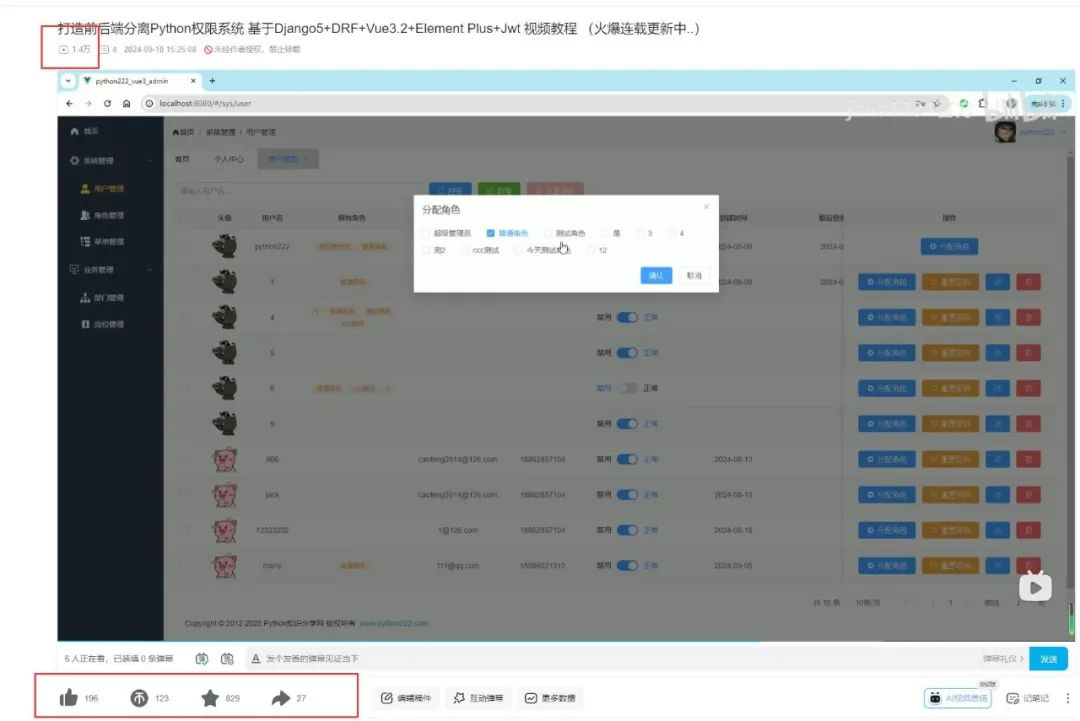Toggle status switch for user 6
Image resolution: width=1080 pixels, height=721 pixels.
tap(627, 388)
